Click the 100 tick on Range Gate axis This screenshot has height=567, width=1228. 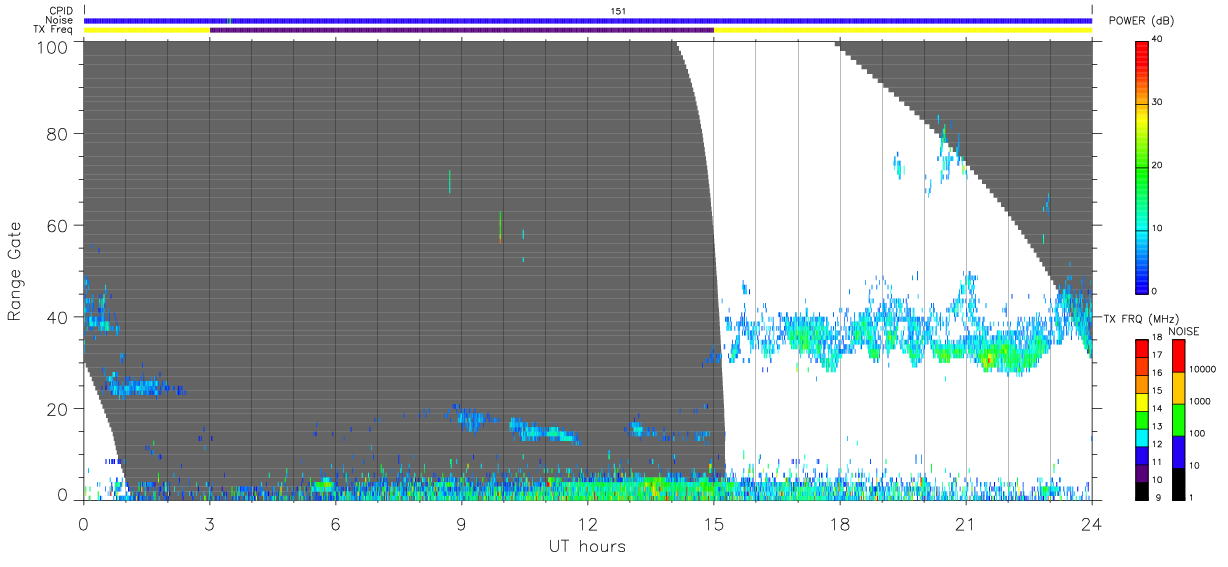coord(54,47)
